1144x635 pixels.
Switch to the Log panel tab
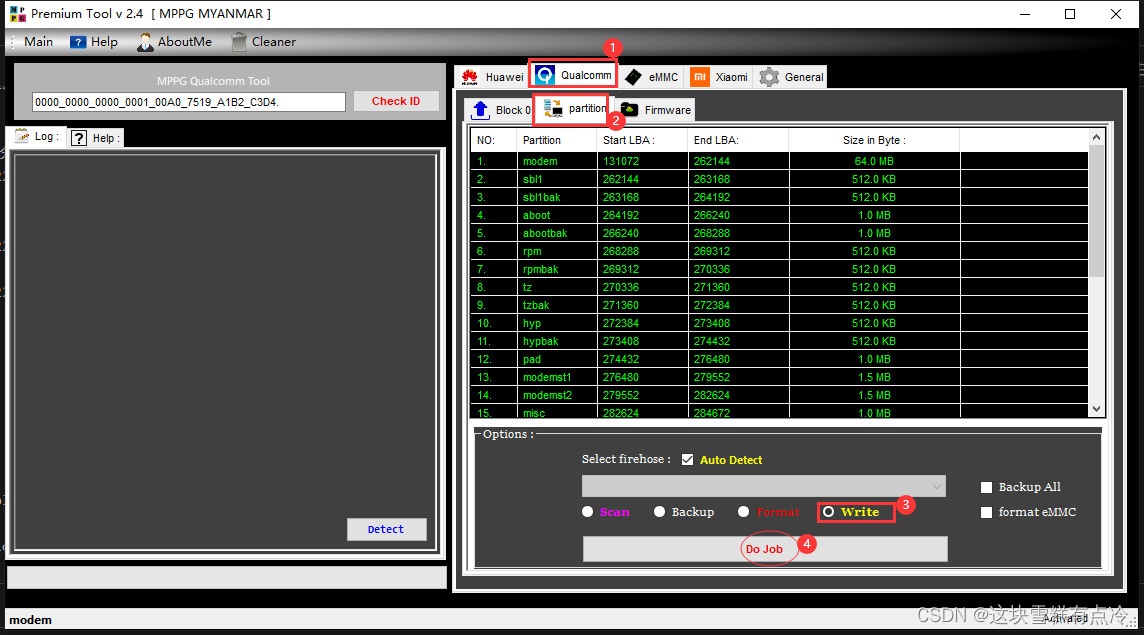(36, 136)
